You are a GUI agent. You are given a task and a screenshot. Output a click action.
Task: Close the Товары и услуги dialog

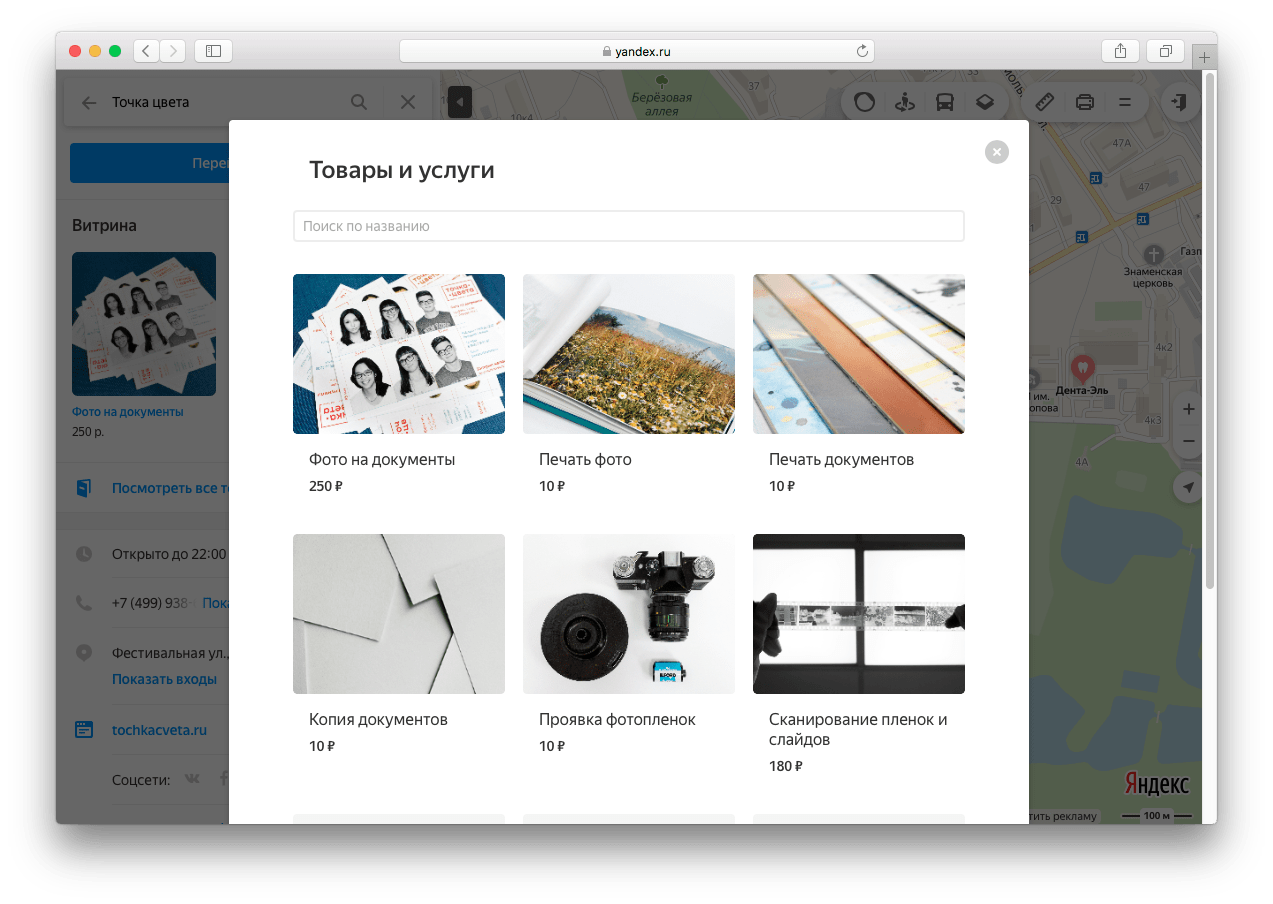tap(996, 152)
